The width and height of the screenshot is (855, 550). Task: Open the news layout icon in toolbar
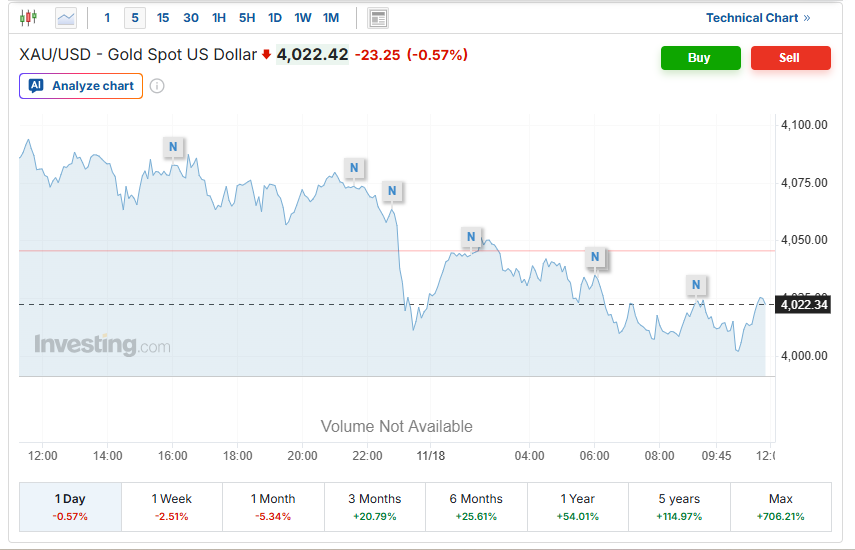click(377, 18)
